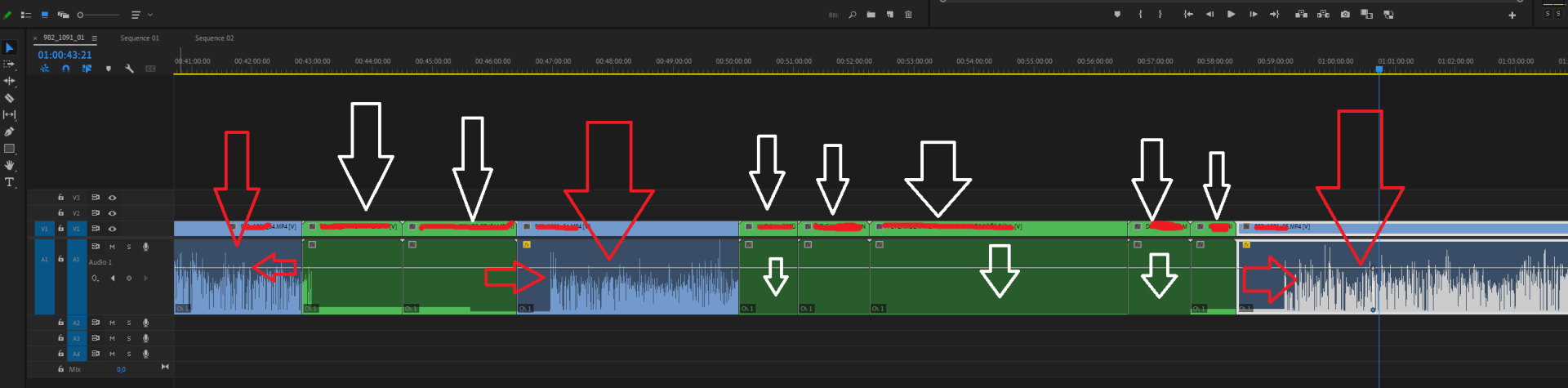Select the Razor tool
This screenshot has height=388, width=1568.
tap(10, 98)
